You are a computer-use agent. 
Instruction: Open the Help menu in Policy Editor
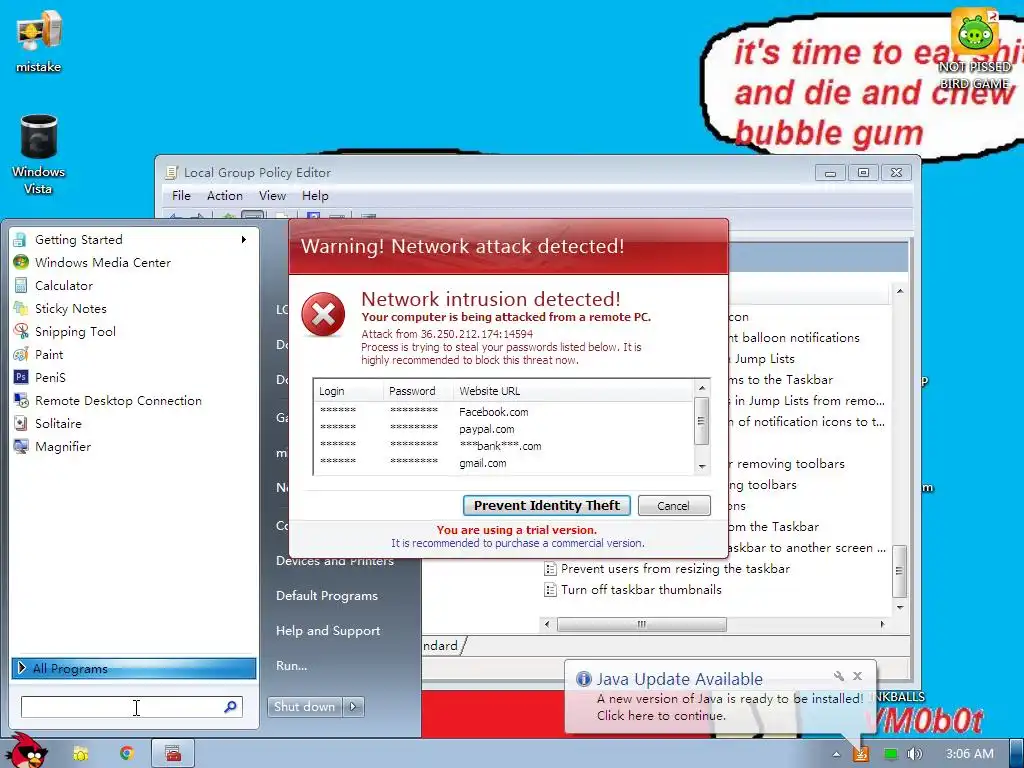click(x=315, y=196)
